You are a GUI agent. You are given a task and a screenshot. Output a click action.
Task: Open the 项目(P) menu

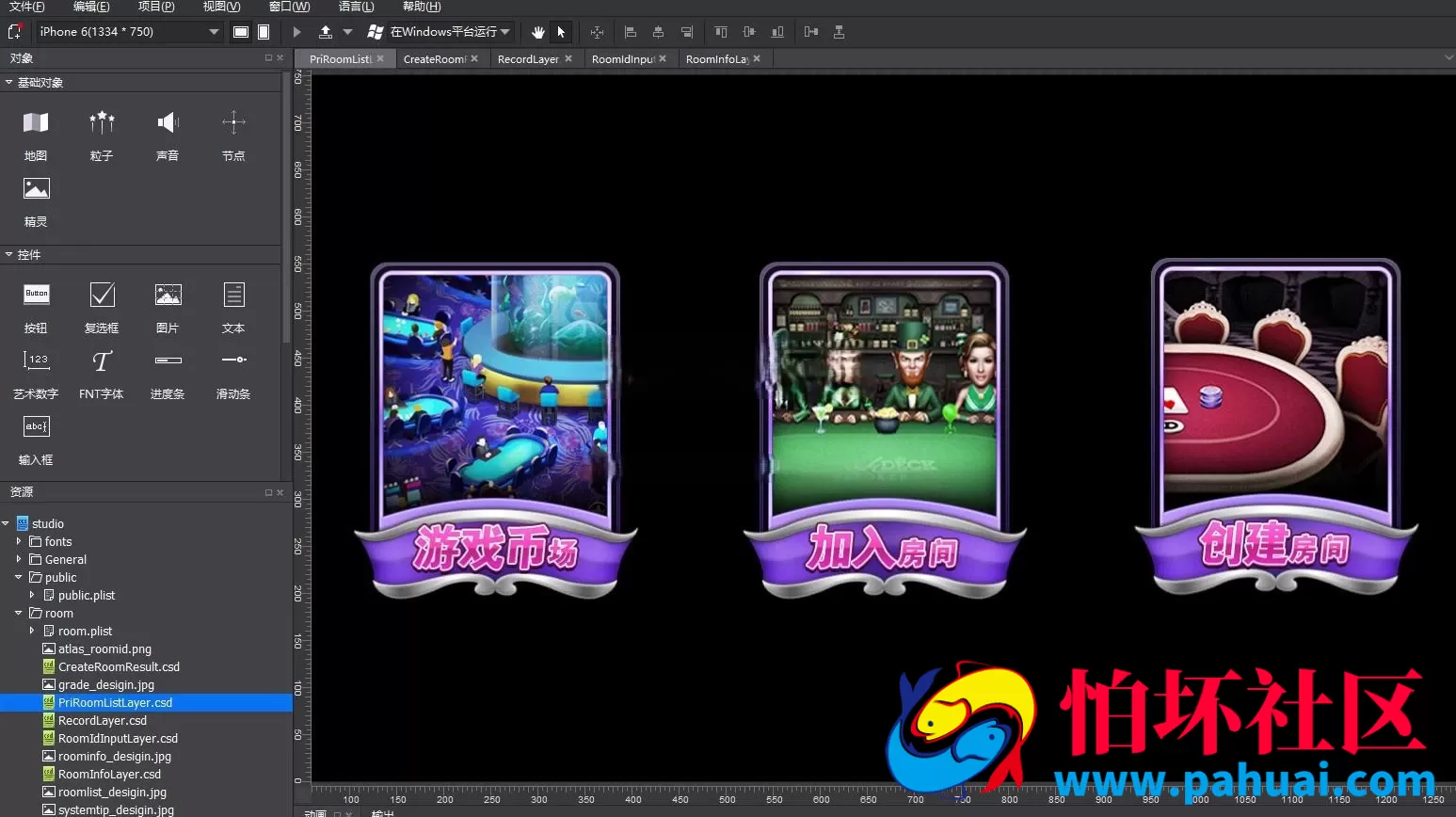[x=156, y=7]
